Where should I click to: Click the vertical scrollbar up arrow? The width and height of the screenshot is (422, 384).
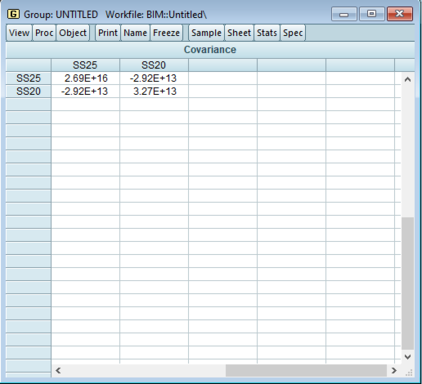pyautogui.click(x=408, y=80)
